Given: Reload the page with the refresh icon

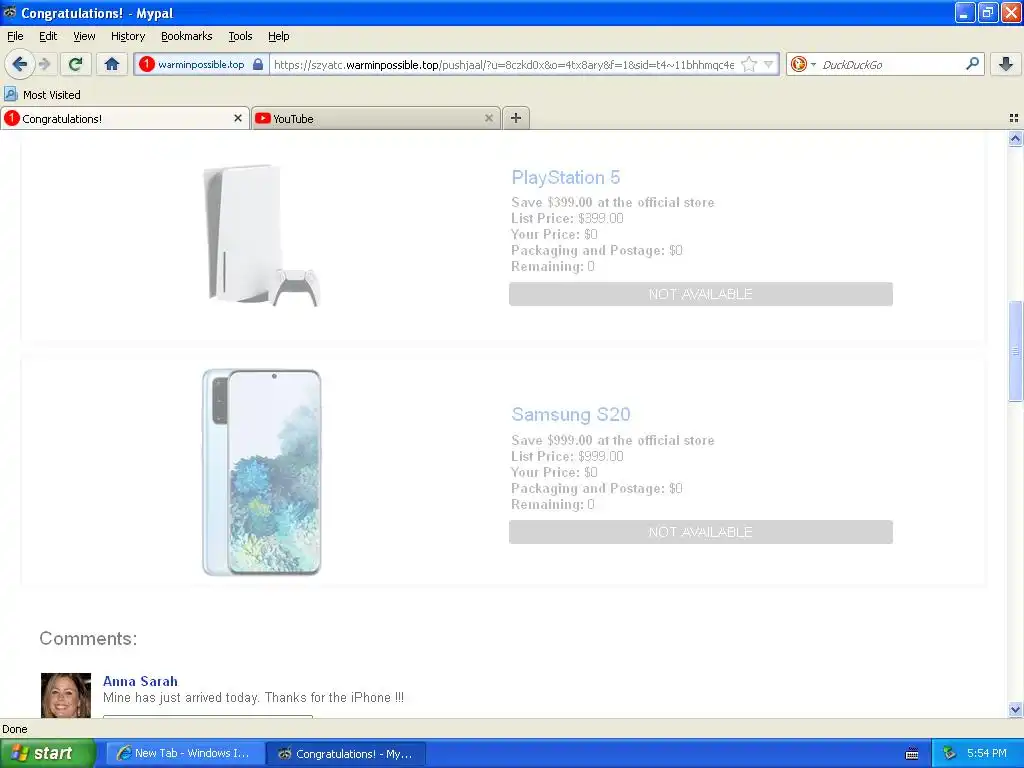Looking at the screenshot, I should [x=76, y=64].
